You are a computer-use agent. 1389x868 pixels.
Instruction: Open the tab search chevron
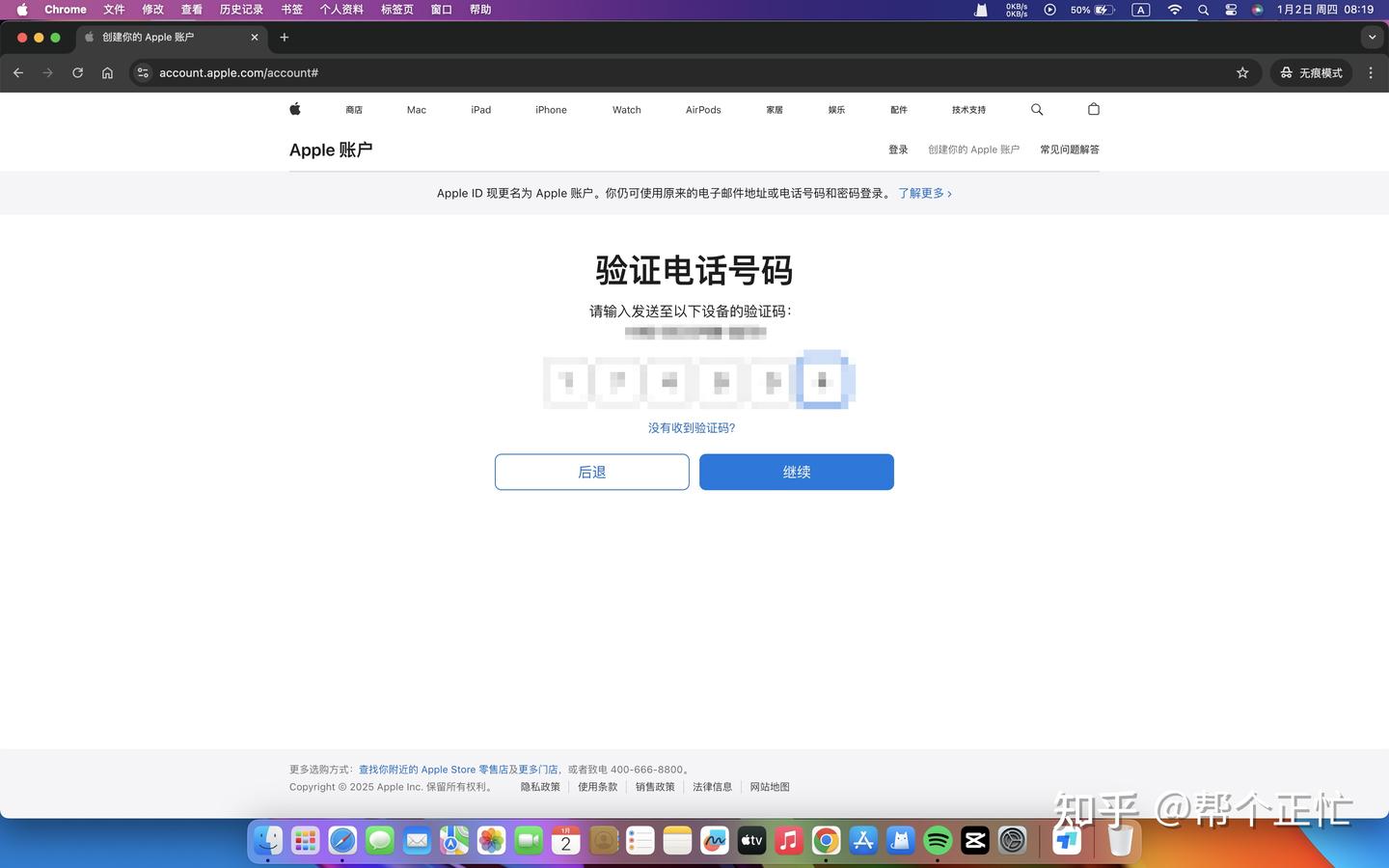point(1372,37)
